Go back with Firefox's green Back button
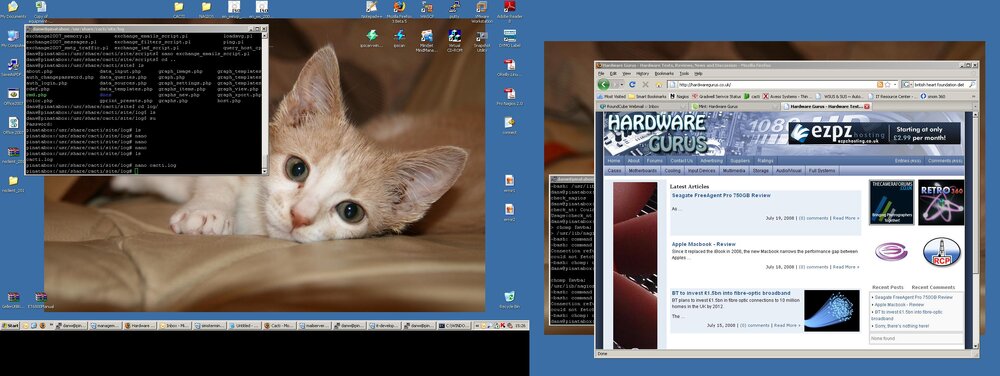 603,84
